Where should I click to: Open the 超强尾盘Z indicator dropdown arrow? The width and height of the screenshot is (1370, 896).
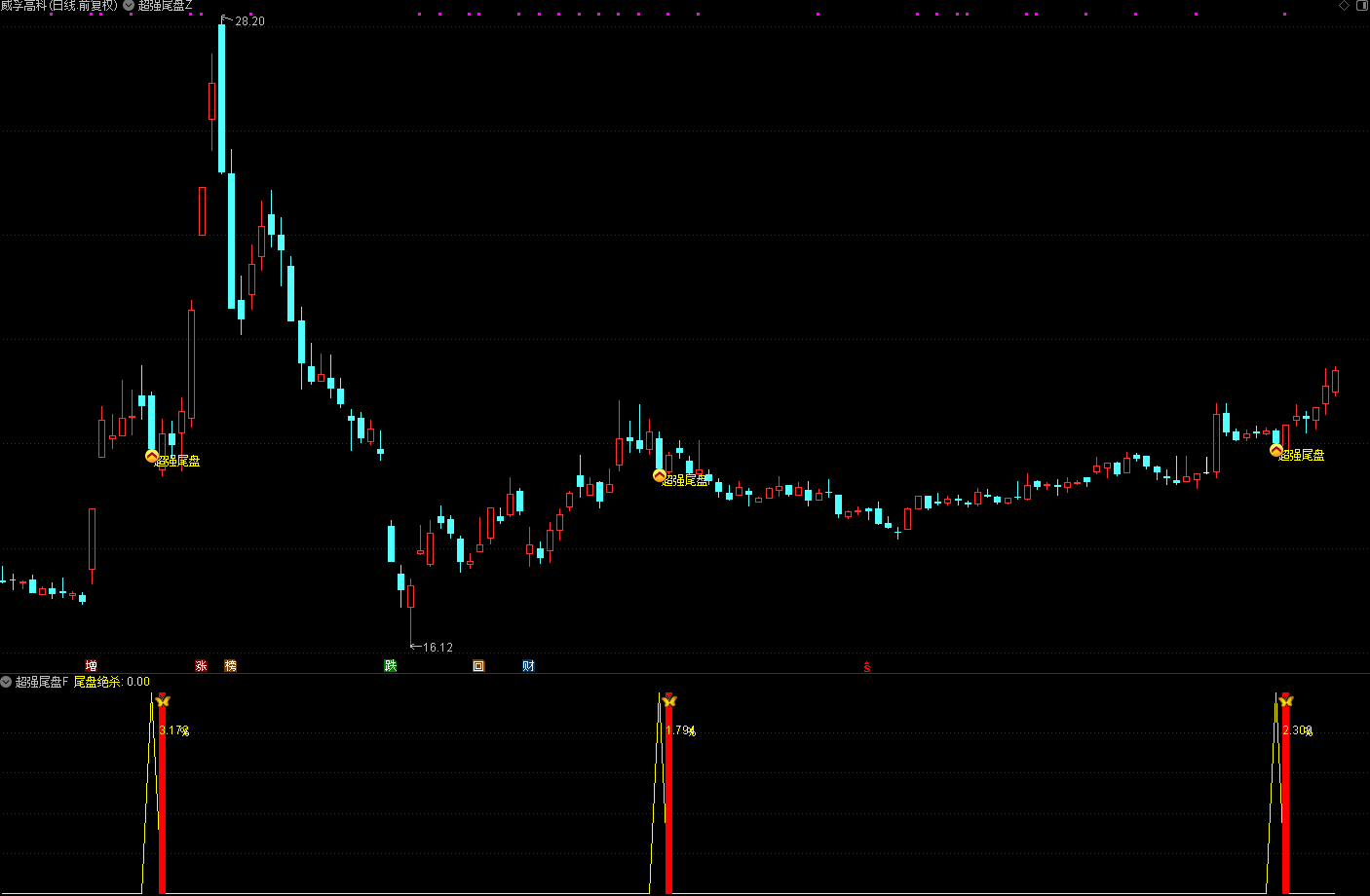(129, 6)
